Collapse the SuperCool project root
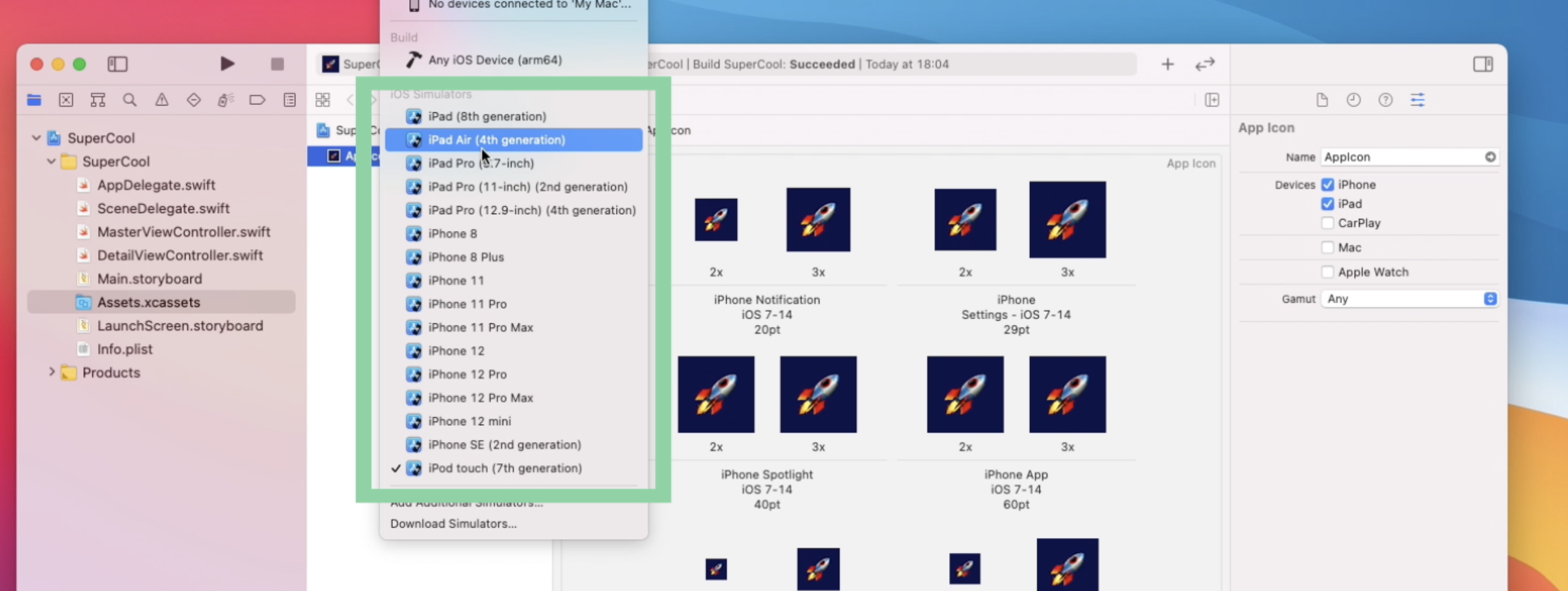 pyautogui.click(x=36, y=137)
